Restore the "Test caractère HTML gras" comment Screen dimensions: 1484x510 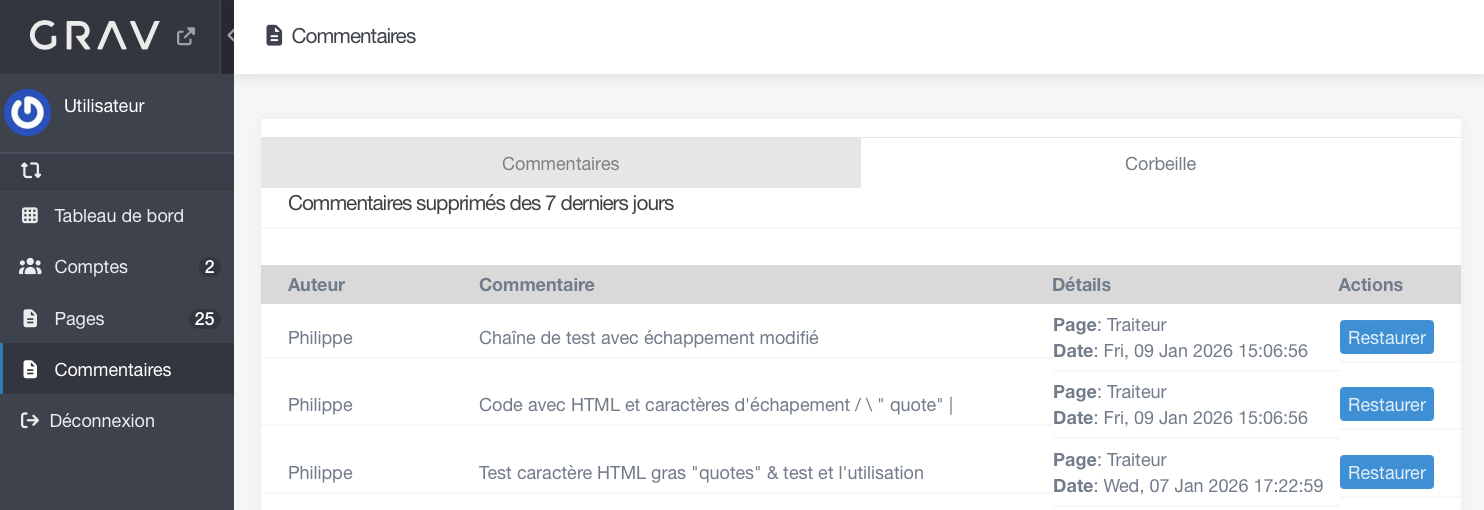[1386, 473]
